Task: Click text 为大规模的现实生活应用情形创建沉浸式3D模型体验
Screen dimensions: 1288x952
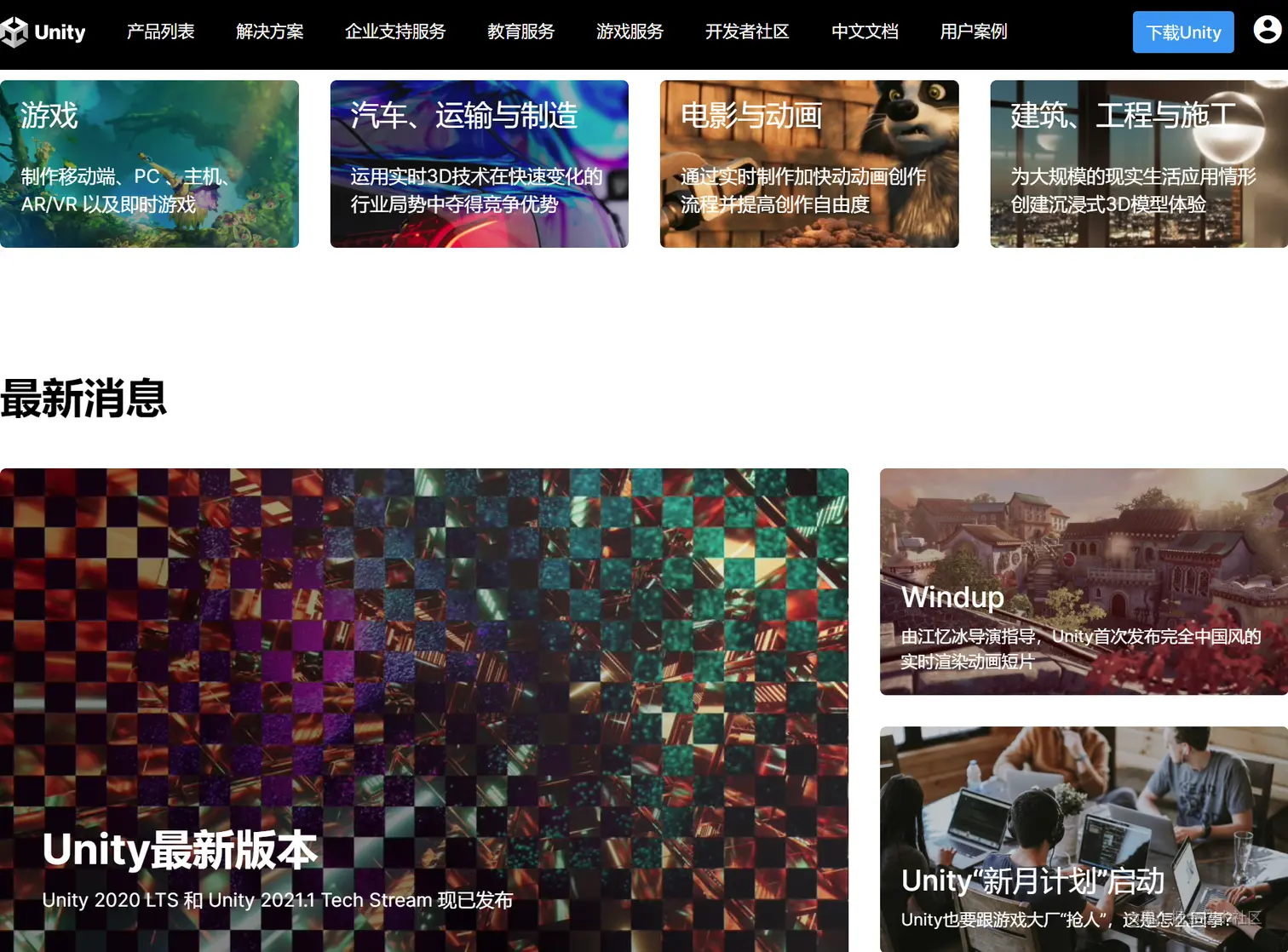Action: 1133,190
